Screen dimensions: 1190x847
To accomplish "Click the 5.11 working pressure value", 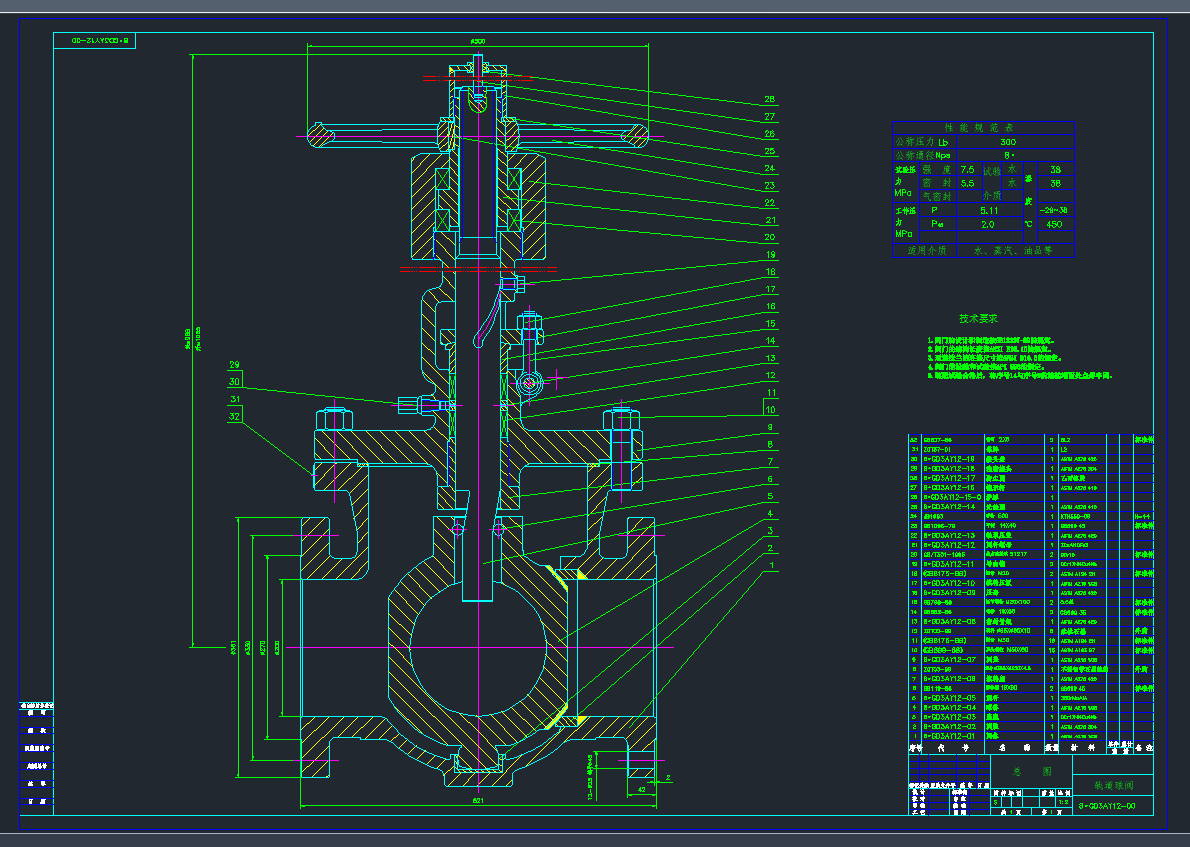I will coord(988,211).
